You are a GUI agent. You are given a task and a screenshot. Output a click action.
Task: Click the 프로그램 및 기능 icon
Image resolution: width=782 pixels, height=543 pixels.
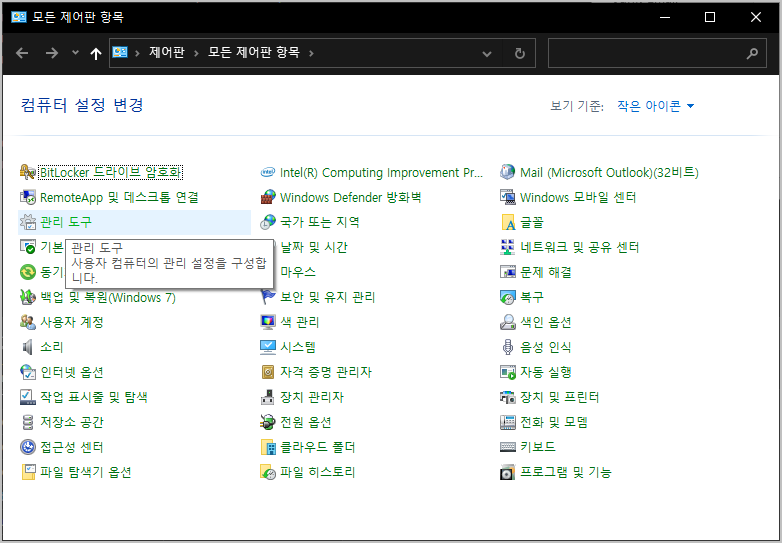507,472
